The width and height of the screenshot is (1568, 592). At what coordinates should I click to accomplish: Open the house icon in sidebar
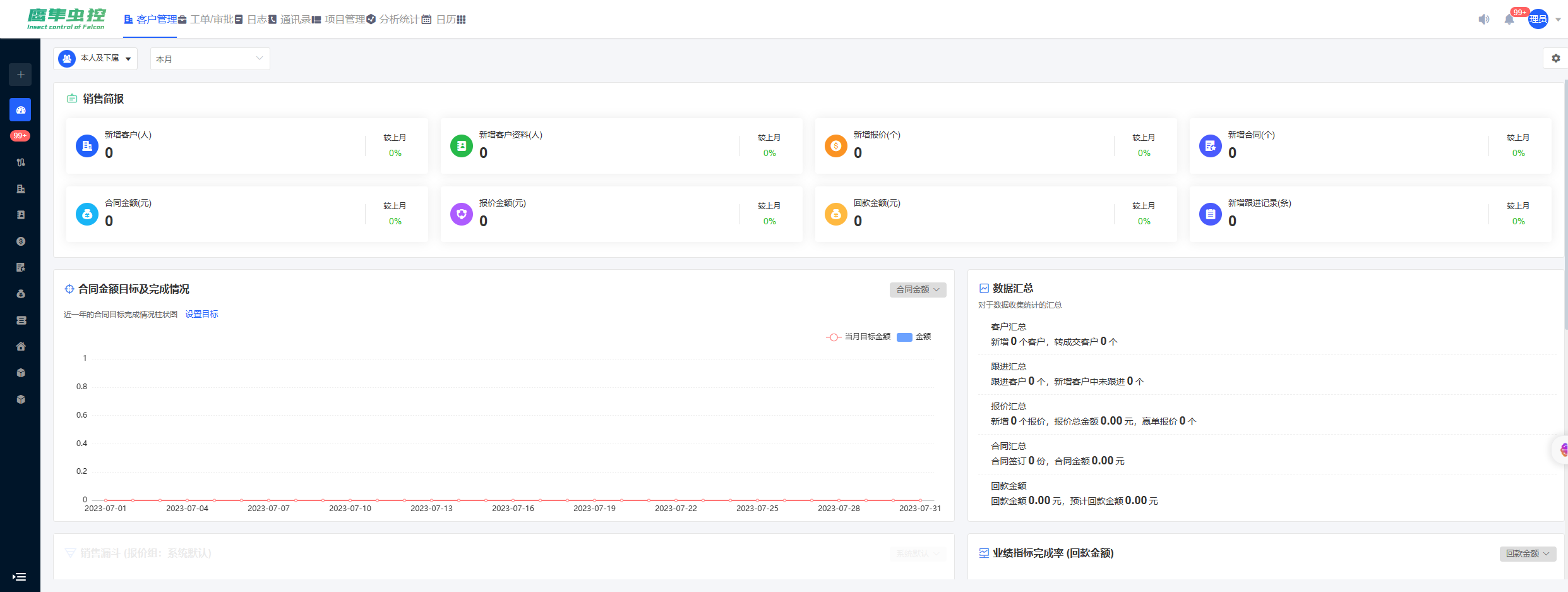(x=20, y=346)
